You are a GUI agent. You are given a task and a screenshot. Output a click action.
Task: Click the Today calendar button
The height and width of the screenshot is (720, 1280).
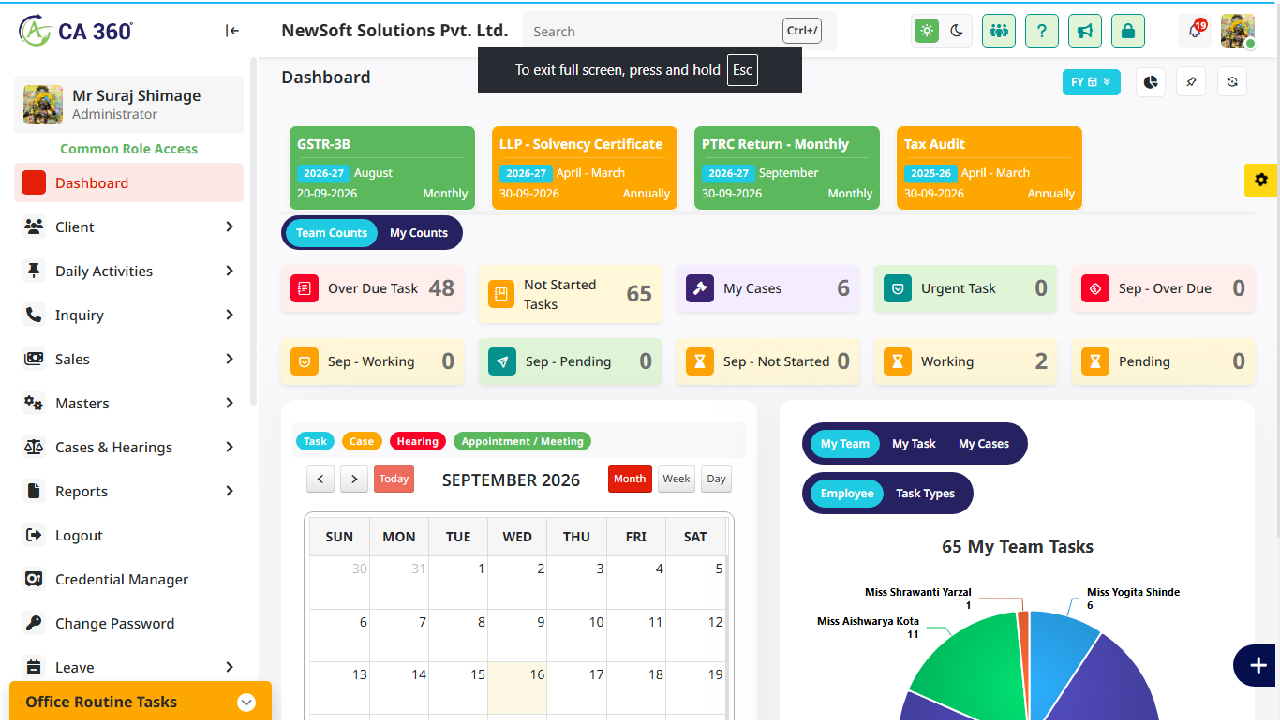click(x=394, y=479)
